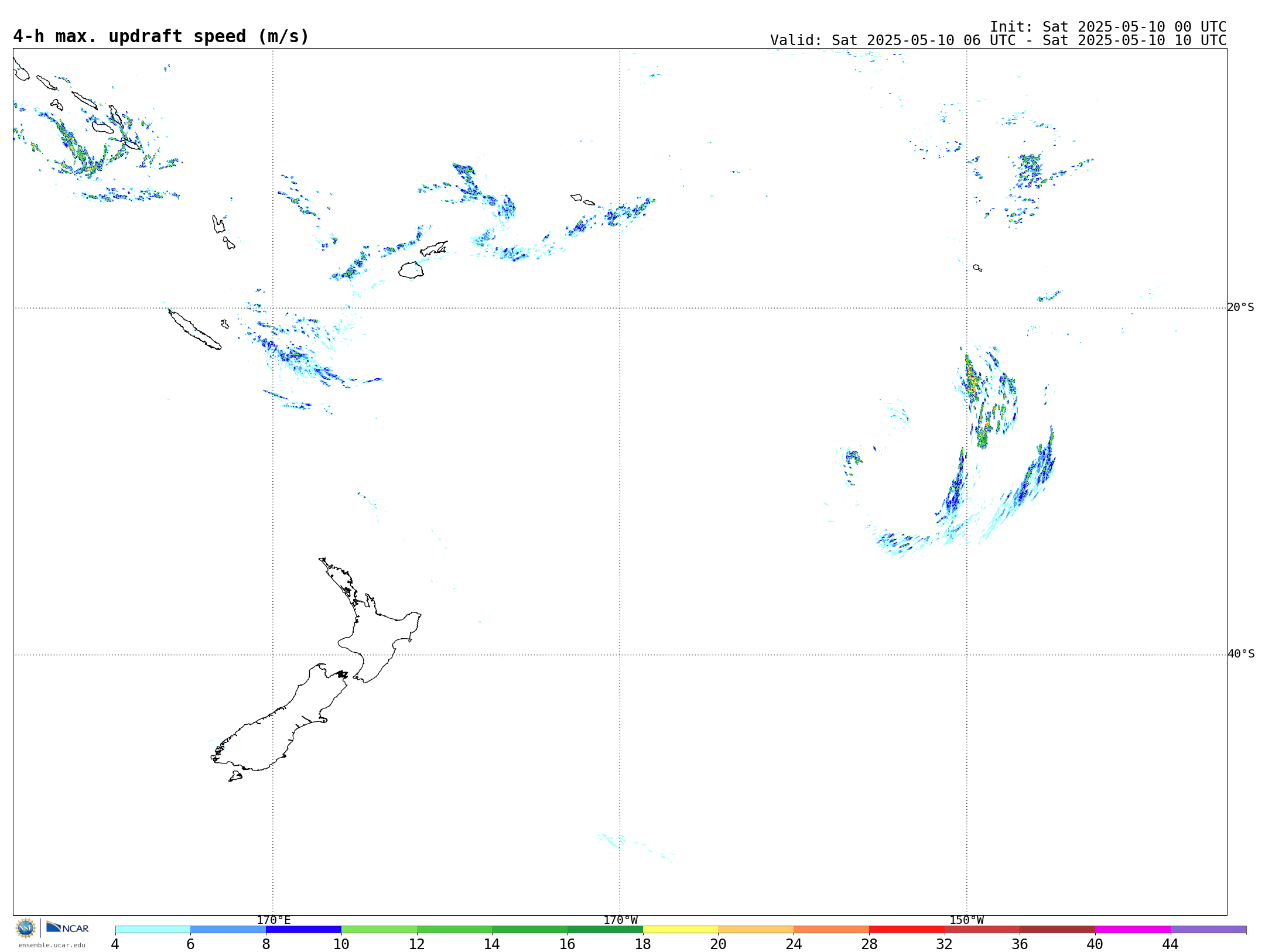Click the colorbar tick label 10
1265x952 pixels.
(341, 944)
